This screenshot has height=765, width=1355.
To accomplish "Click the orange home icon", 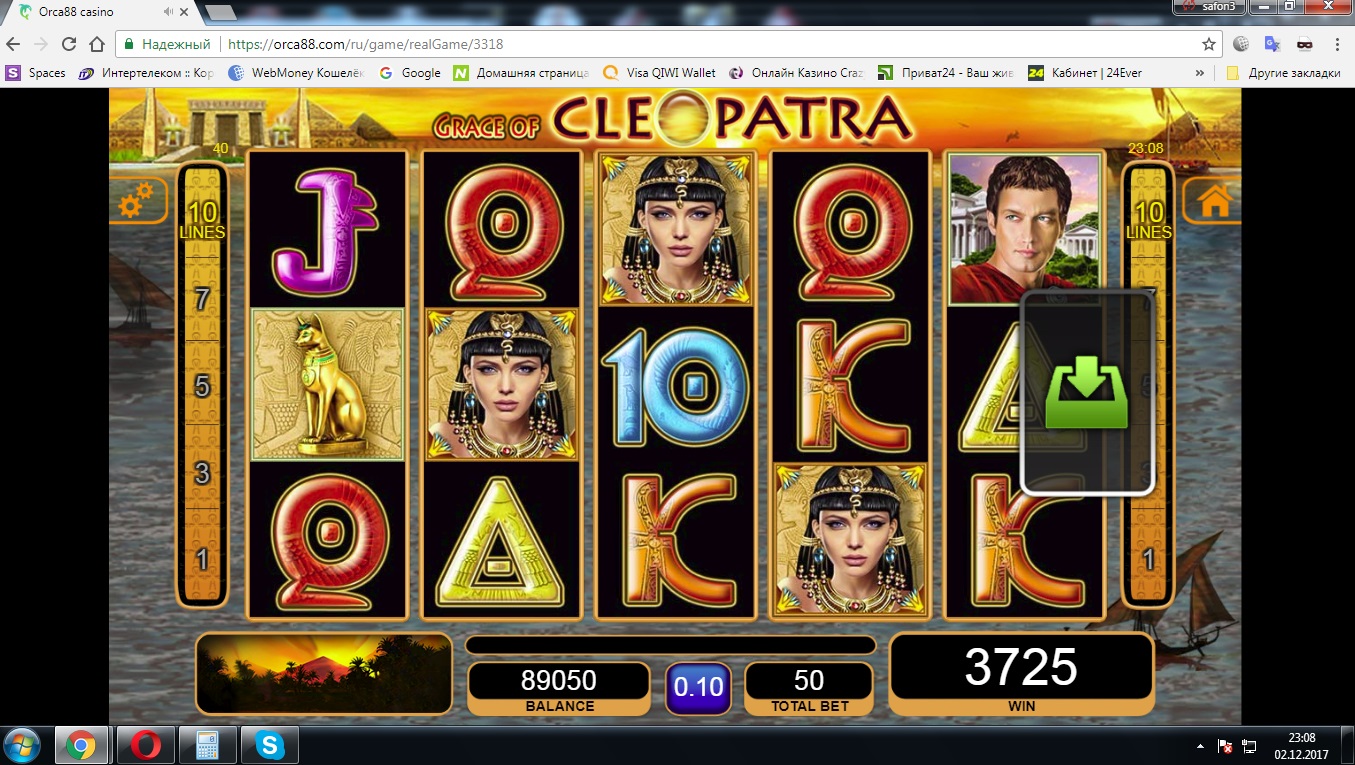I will click(1213, 201).
